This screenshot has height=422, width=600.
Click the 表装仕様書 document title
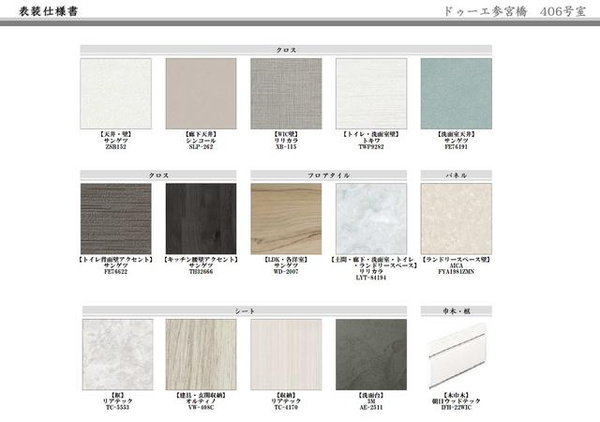tap(41, 14)
